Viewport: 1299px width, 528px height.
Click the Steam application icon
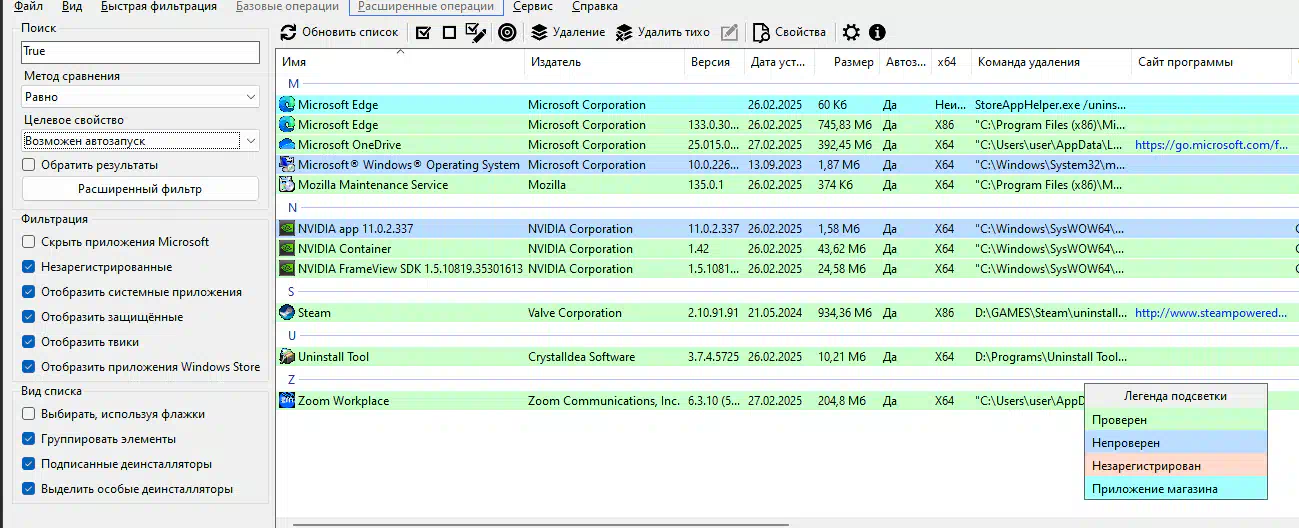tap(287, 312)
